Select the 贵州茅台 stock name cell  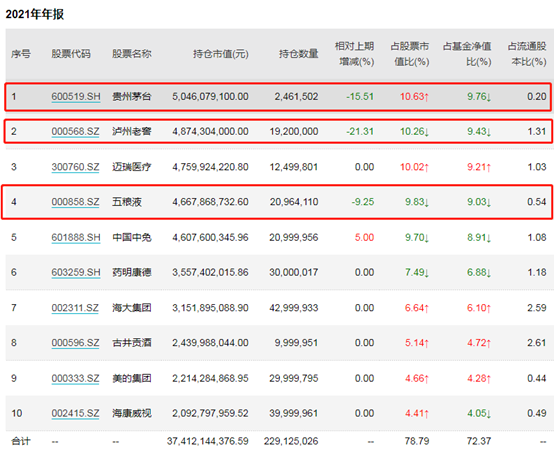[131, 96]
